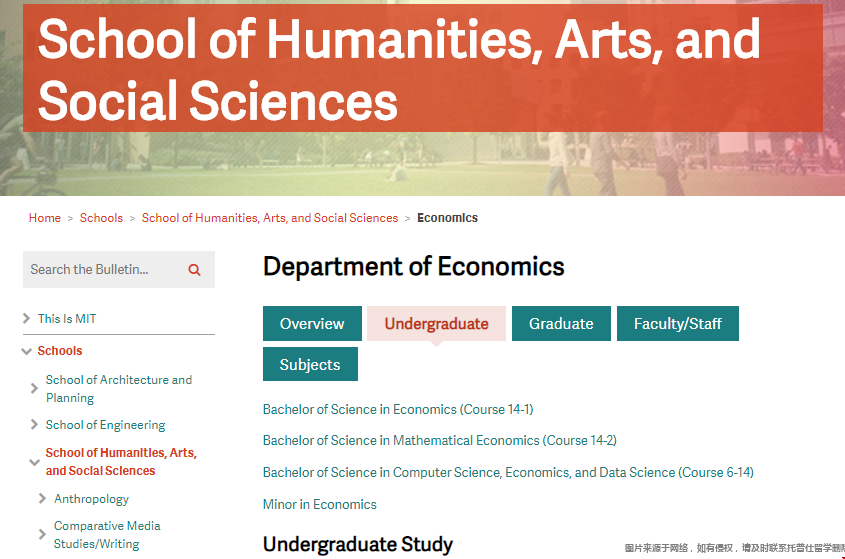Navigate to Schools breadcrumb link
Viewport: 845px width, 559px height.
(101, 218)
